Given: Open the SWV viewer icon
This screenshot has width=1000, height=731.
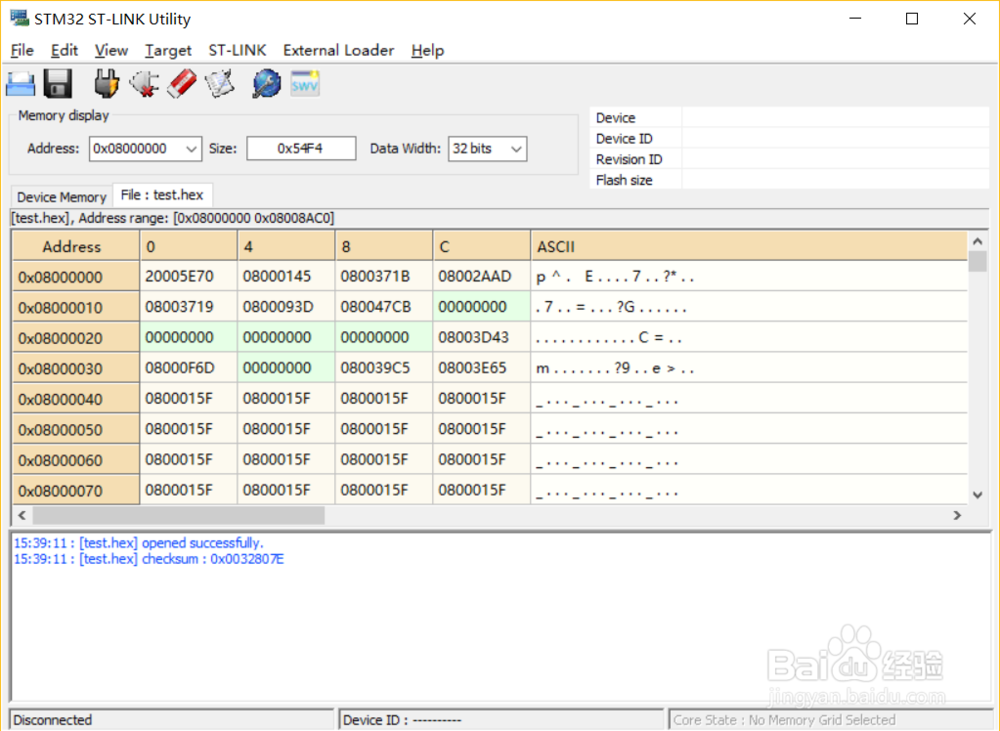Looking at the screenshot, I should (x=305, y=84).
